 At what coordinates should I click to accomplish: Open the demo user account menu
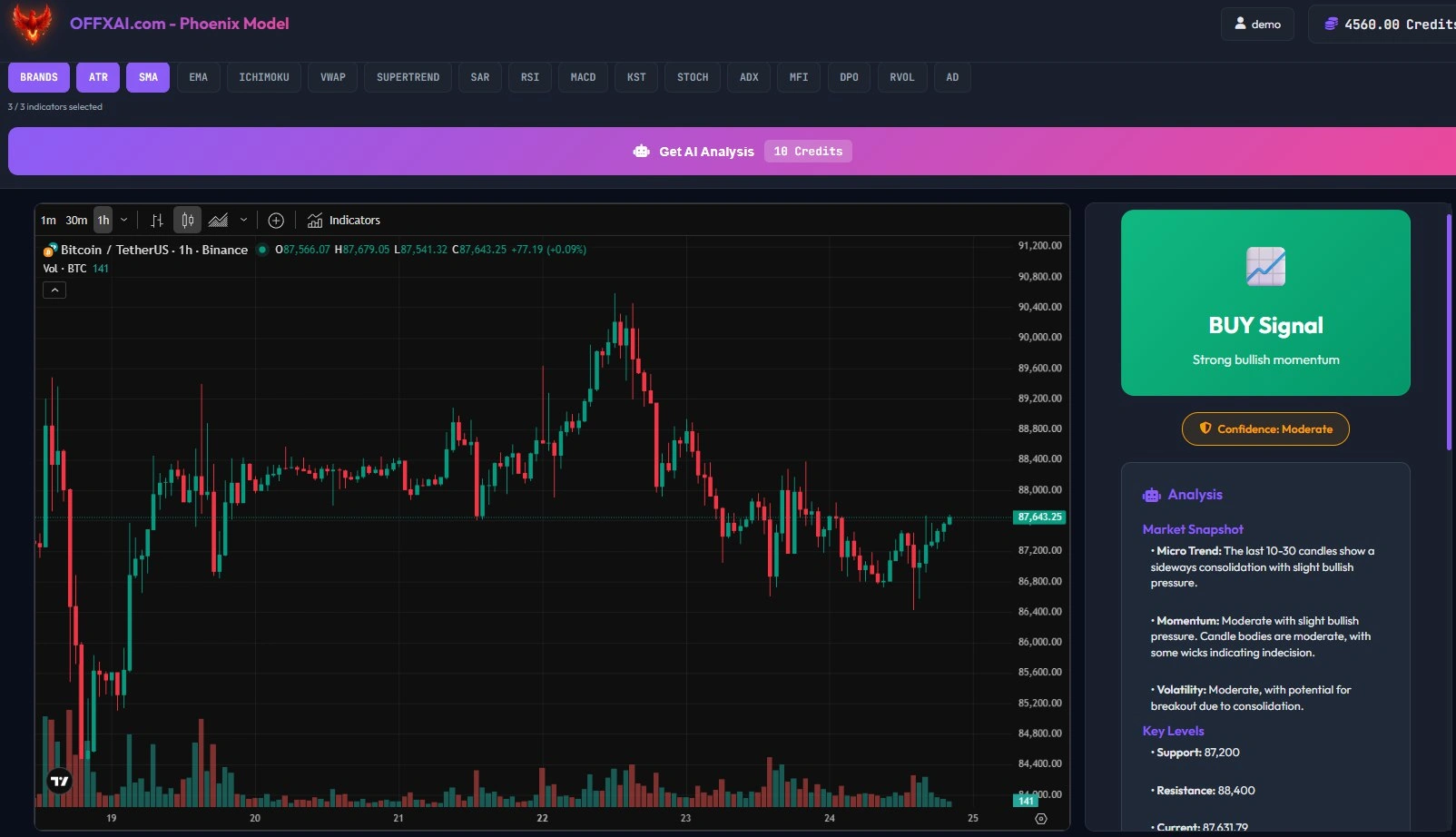(1257, 24)
